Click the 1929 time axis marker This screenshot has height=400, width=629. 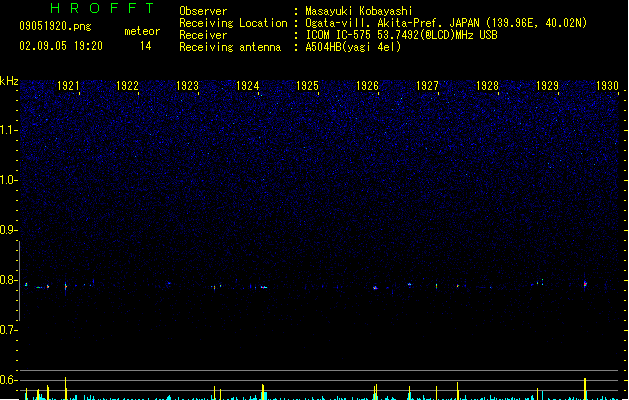(x=548, y=86)
